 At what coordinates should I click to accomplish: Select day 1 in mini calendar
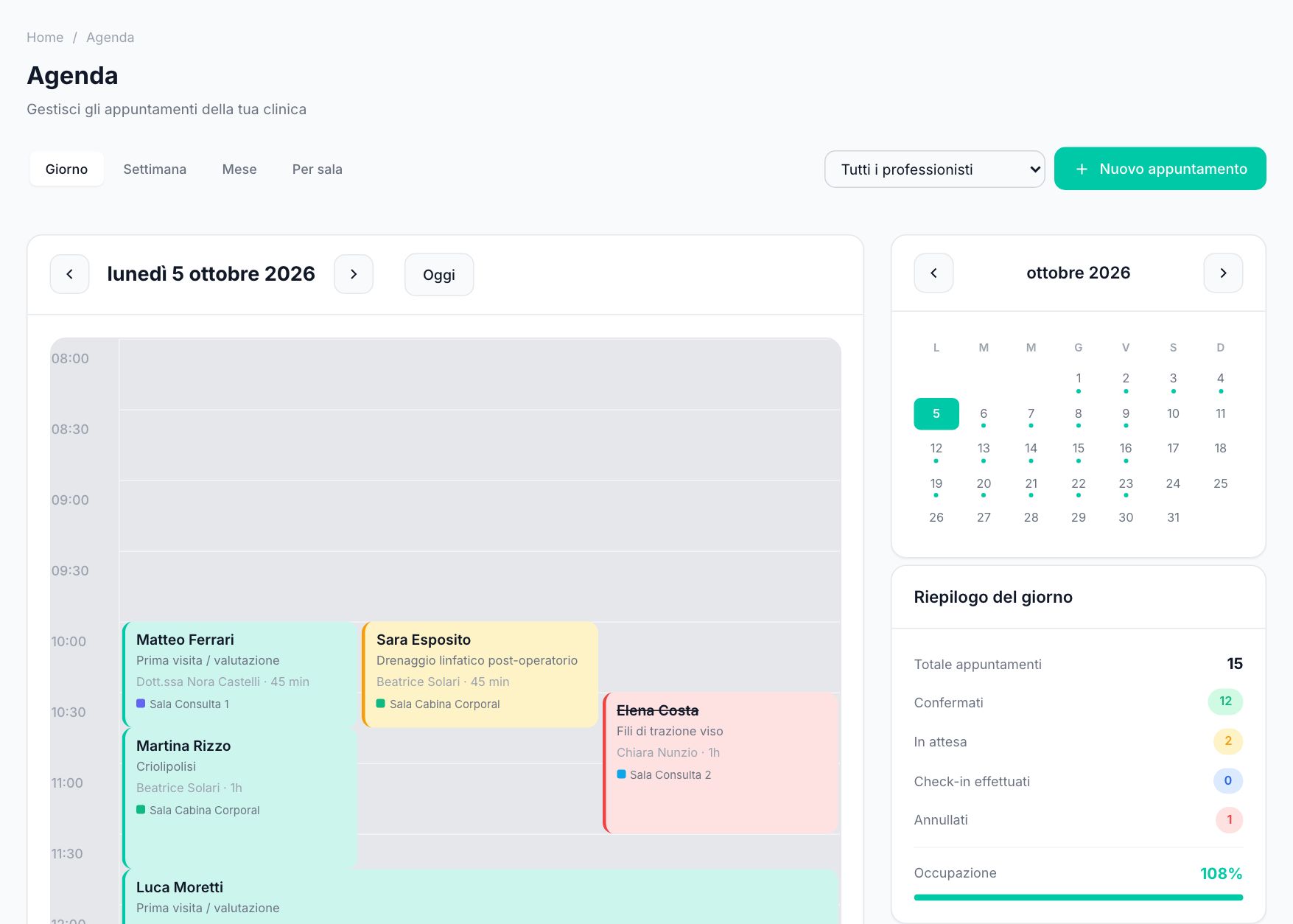1079,379
